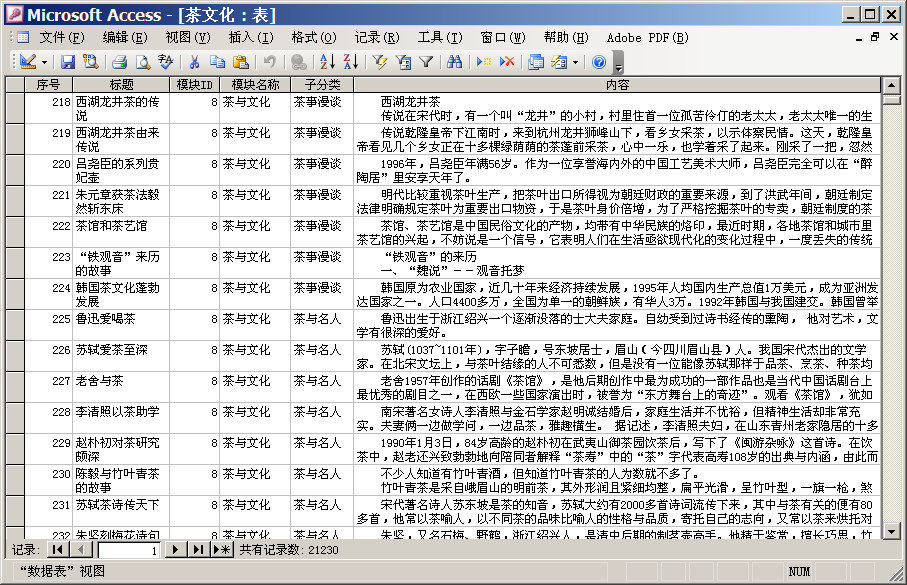This screenshot has width=907, height=585.
Task: Click the Copy icon
Action: [x=217, y=61]
